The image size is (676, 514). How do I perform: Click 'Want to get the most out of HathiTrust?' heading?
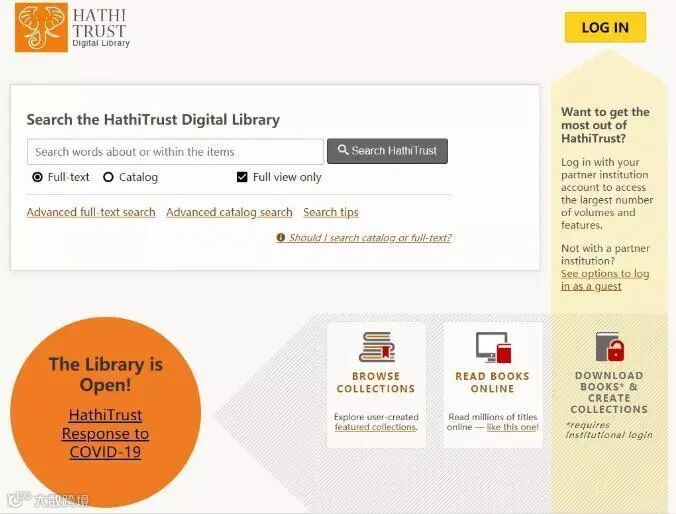[605, 125]
